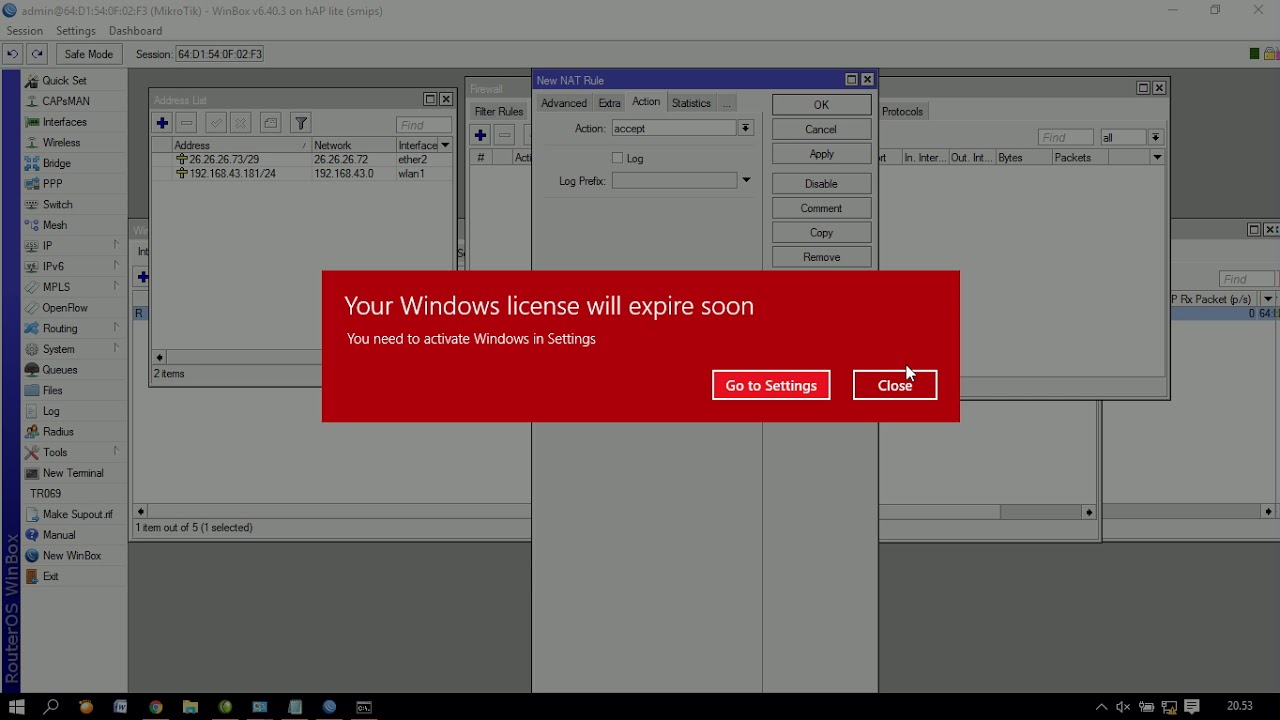Enable the Log checkbox
Screen dimensions: 1280x720
click(x=617, y=158)
